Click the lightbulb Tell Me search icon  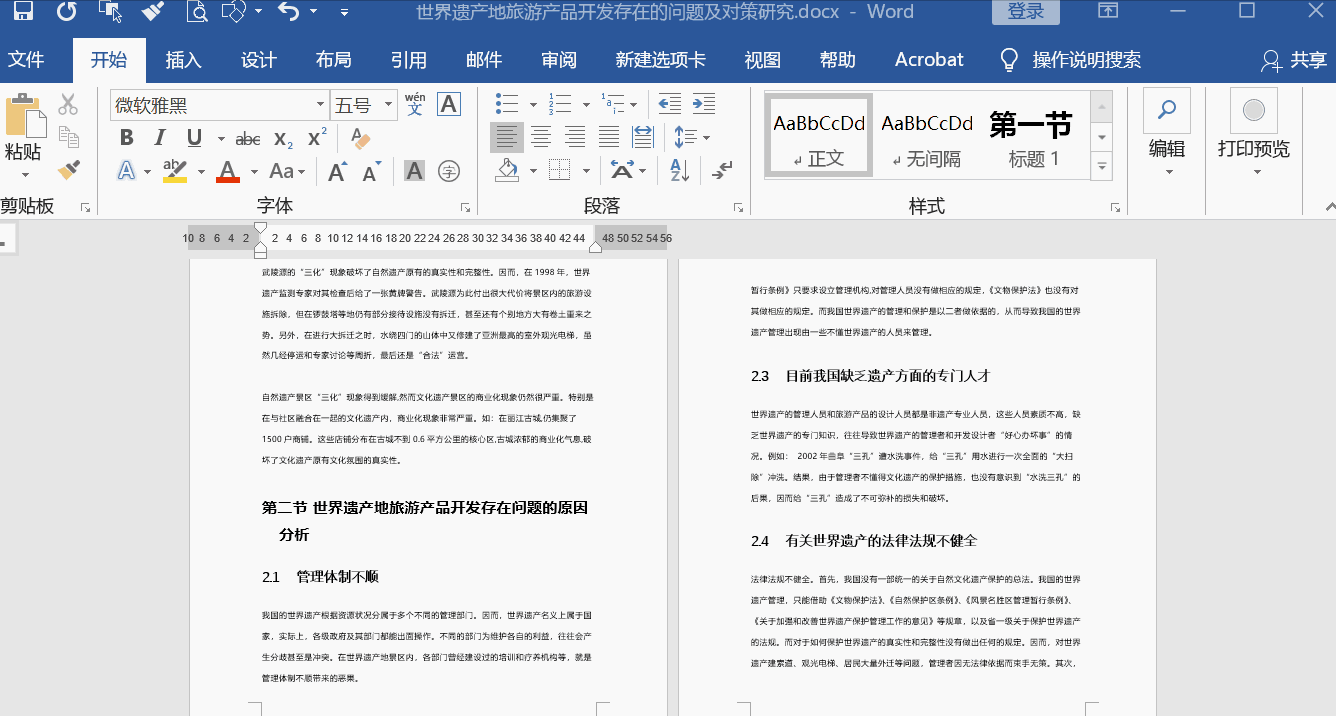pos(1010,60)
